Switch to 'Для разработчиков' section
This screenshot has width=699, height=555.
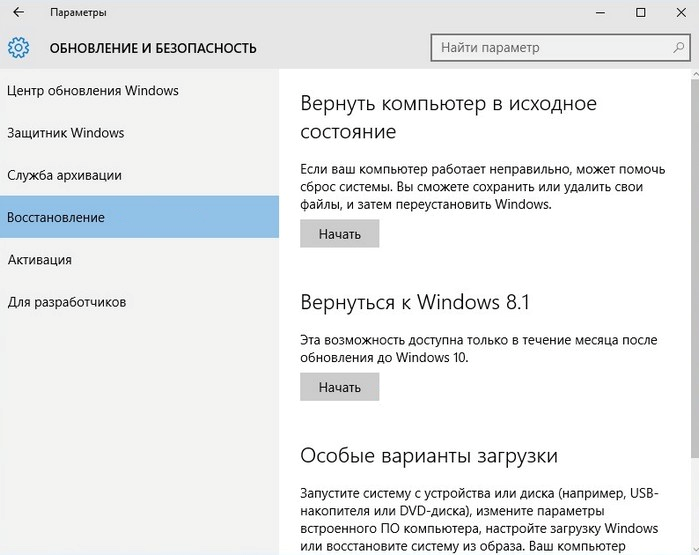67,302
